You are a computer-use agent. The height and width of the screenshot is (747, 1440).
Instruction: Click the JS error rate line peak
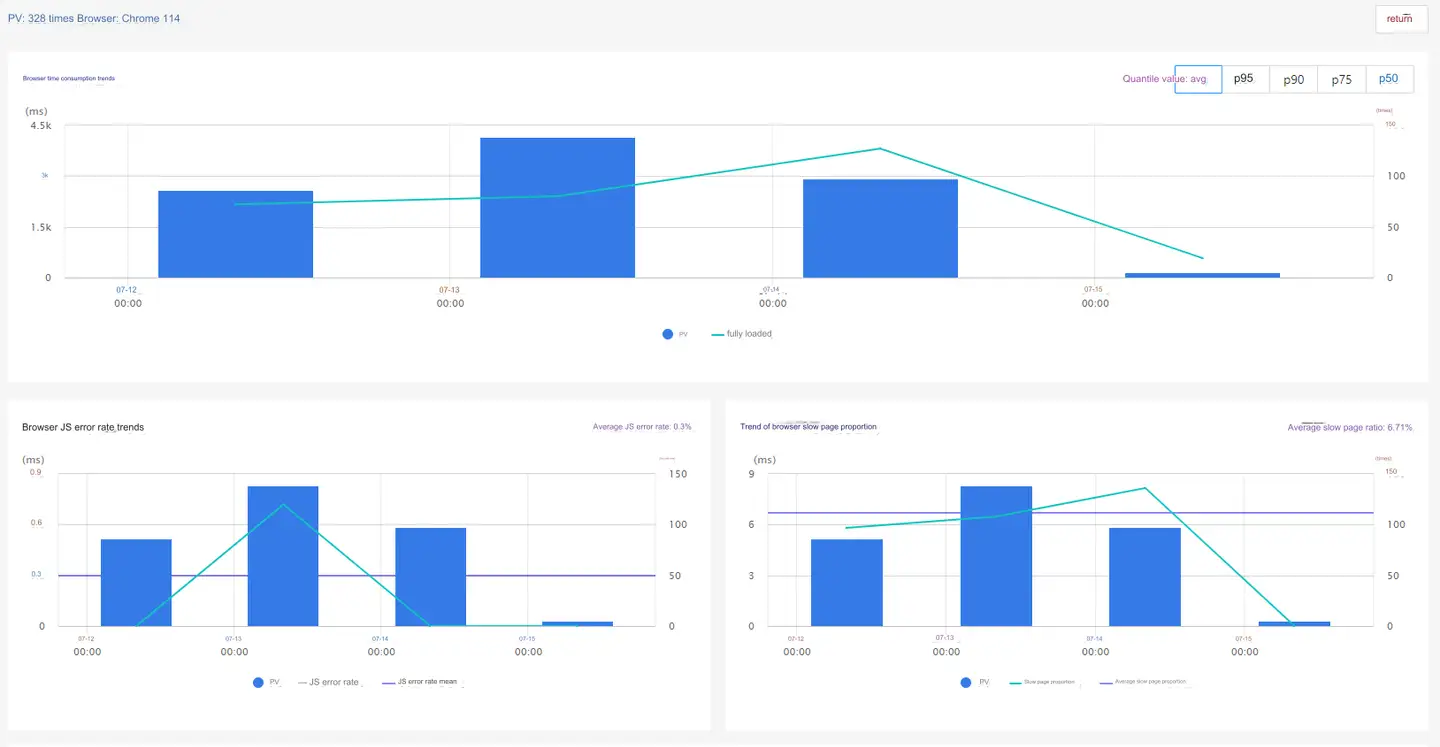(x=283, y=504)
